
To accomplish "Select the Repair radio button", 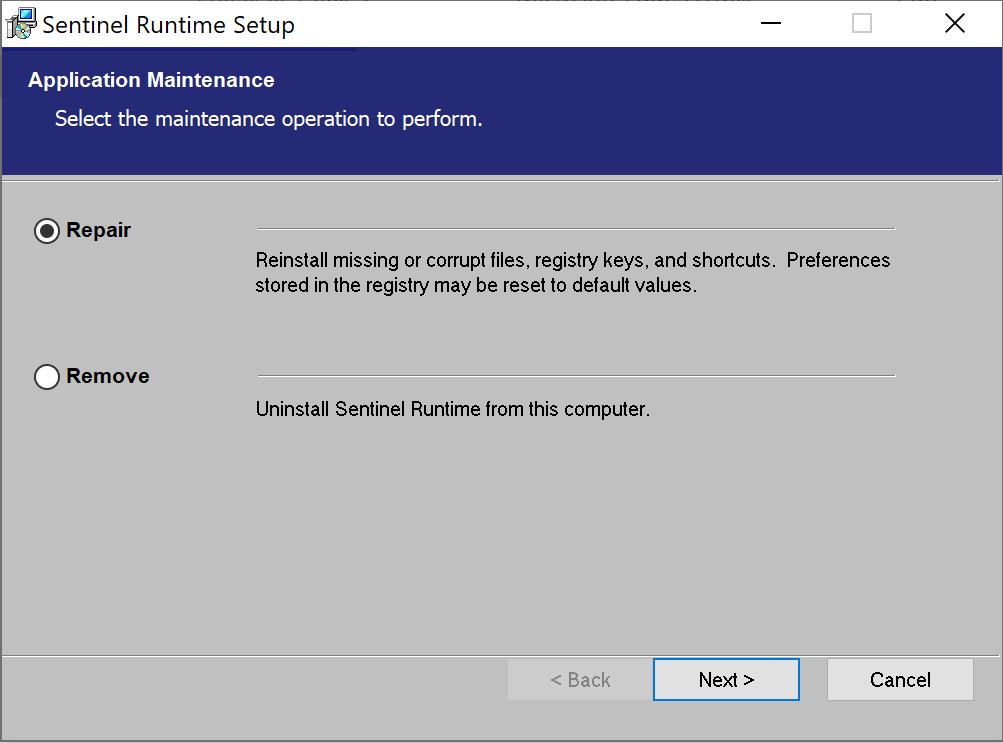I will click(47, 231).
